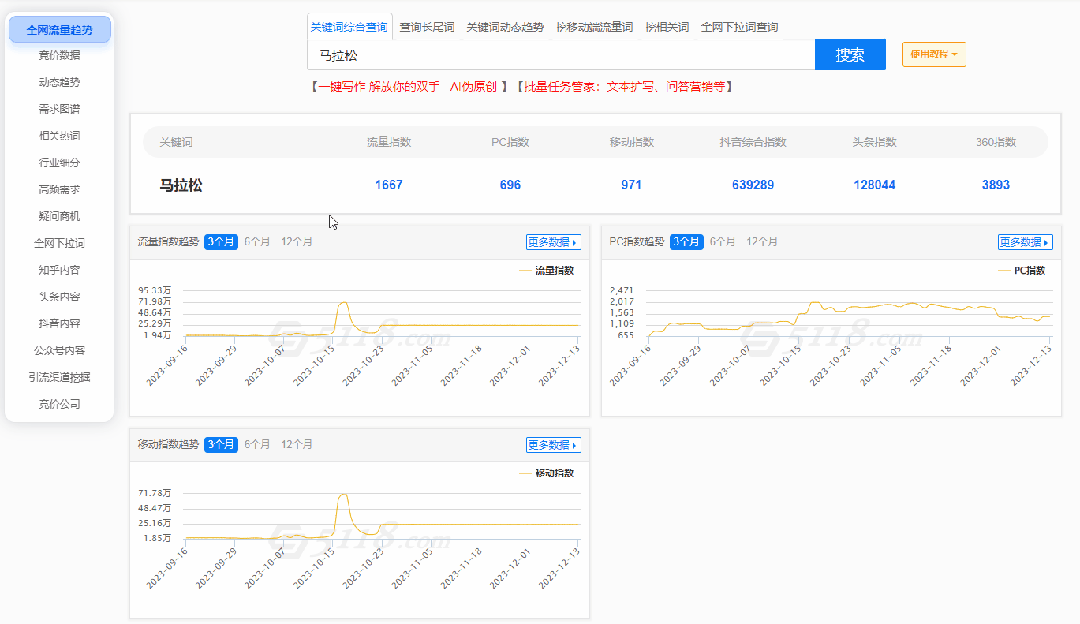Switch to 关键词动态趋势 tab

tap(505, 27)
